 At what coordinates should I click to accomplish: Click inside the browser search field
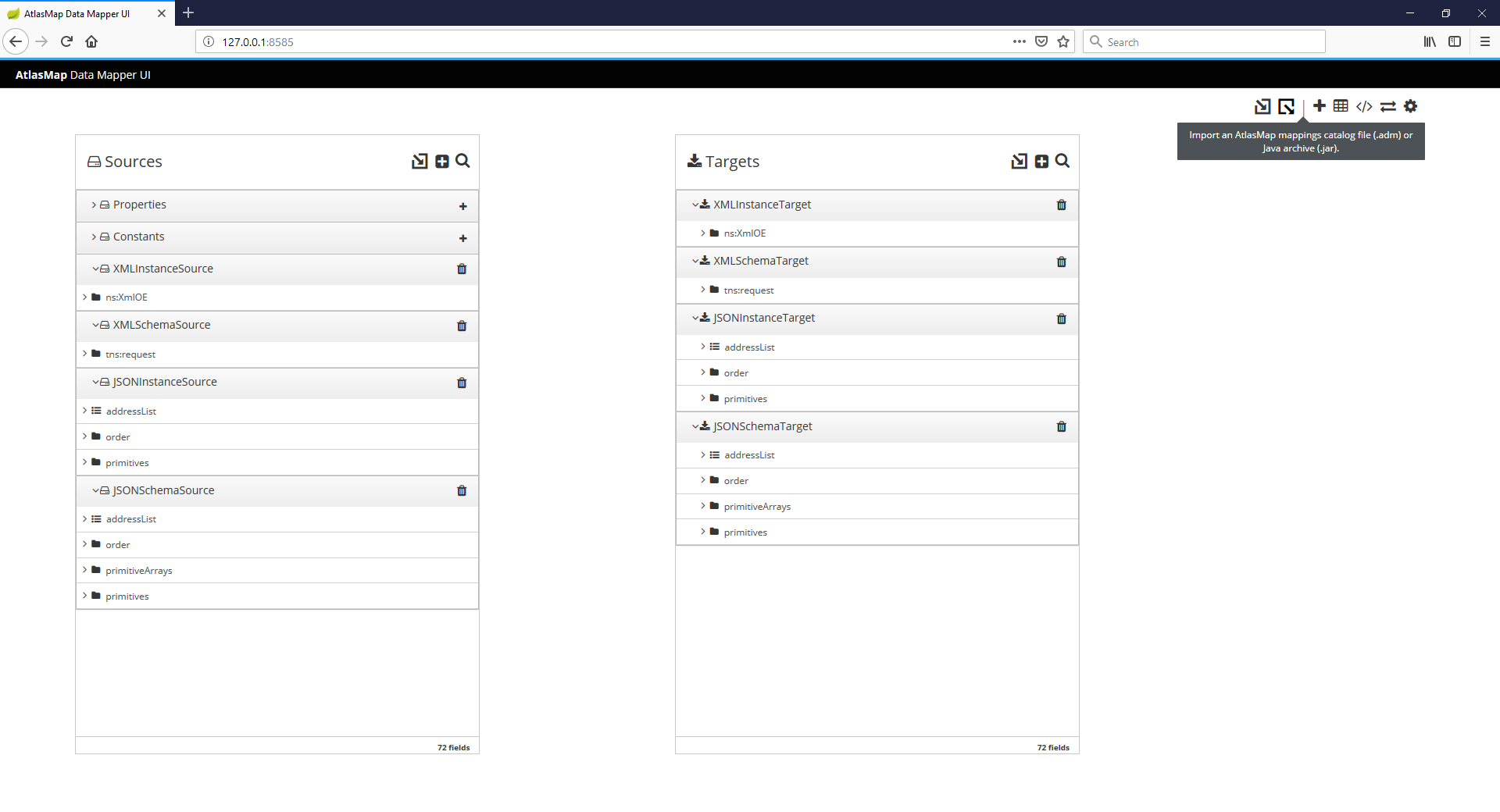click(1203, 41)
